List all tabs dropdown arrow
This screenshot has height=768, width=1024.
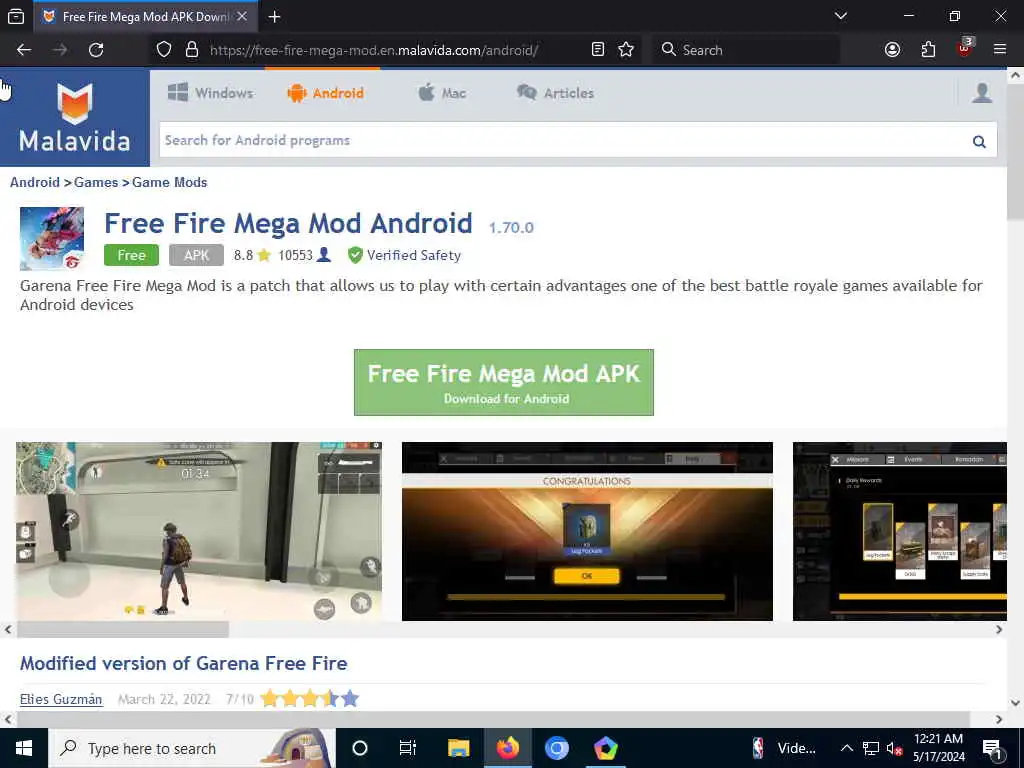coord(841,16)
